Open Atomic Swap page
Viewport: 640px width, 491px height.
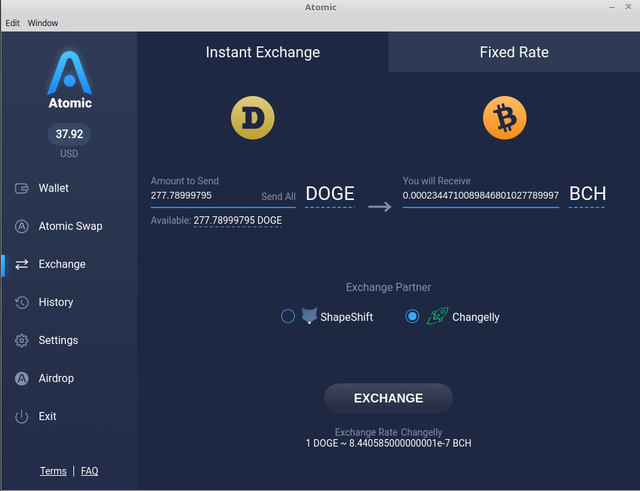[70, 226]
